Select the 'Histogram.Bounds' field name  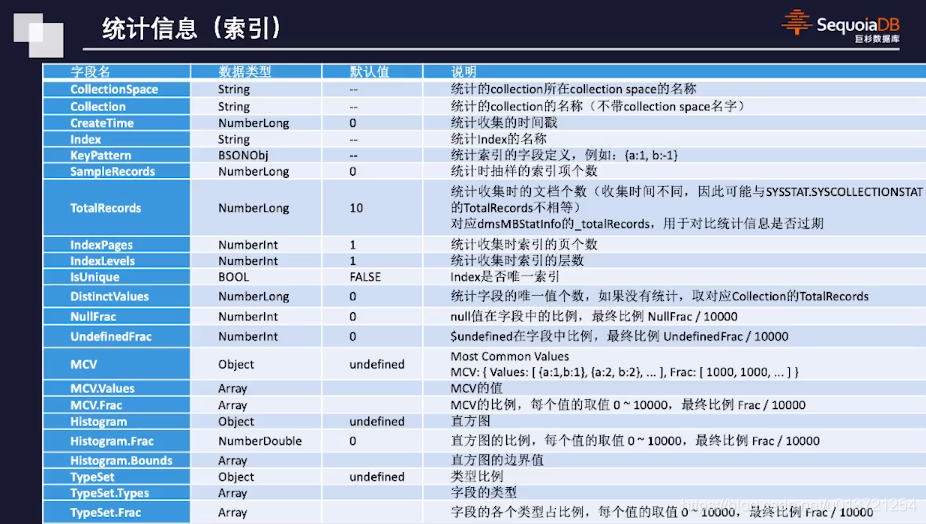point(121,461)
